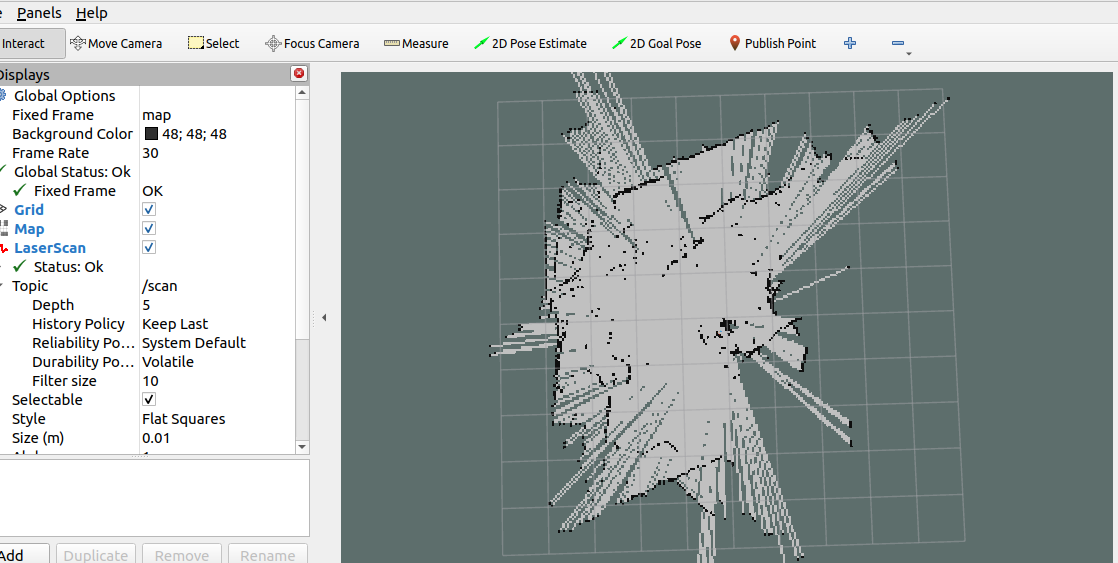Click the Grid display icon
1118x563 pixels.
tap(4, 210)
